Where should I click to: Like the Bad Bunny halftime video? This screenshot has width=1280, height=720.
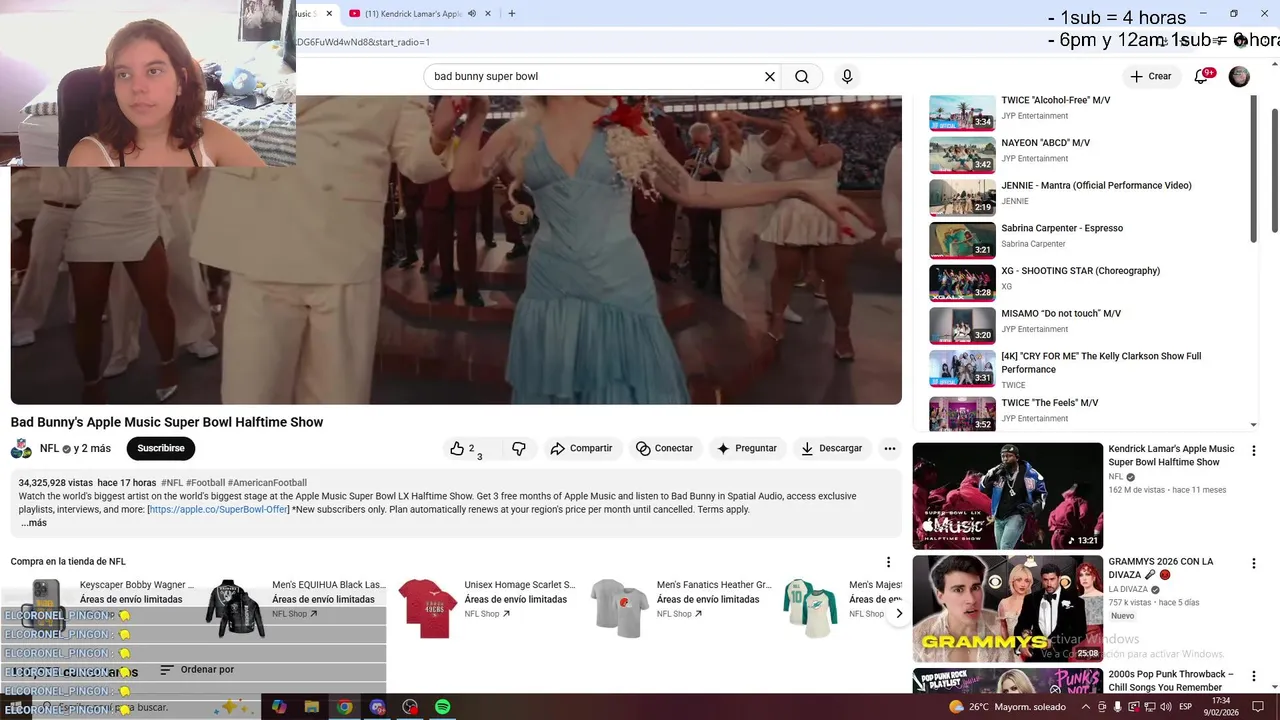[x=462, y=448]
